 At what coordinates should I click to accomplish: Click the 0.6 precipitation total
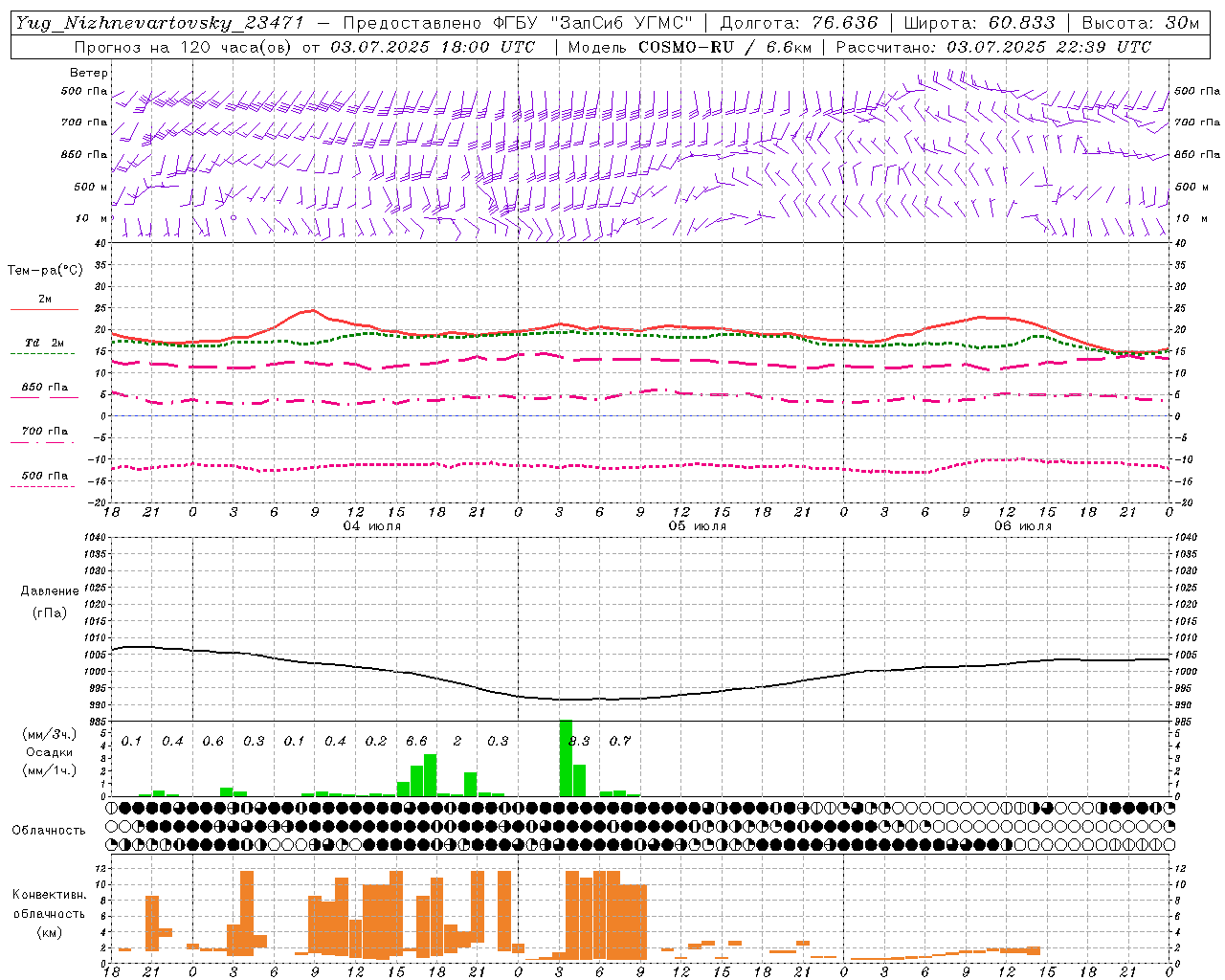pos(212,741)
